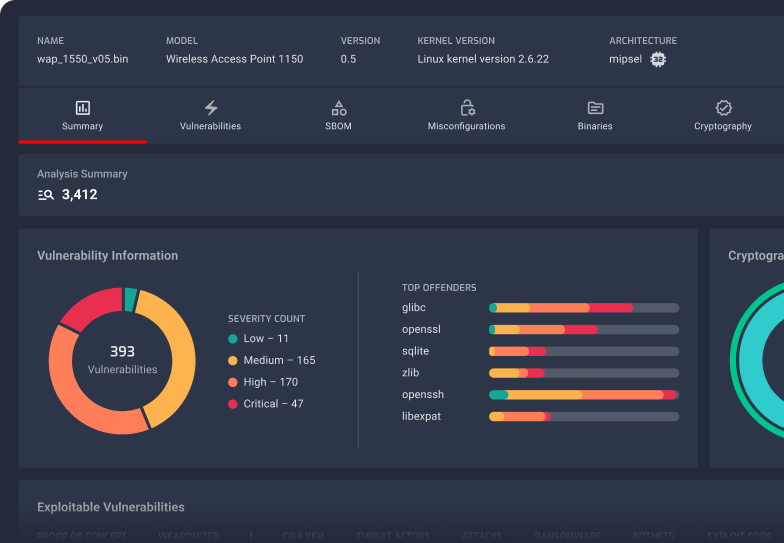This screenshot has width=784, height=543.
Task: Select the openssl severity bar
Action: coord(584,330)
